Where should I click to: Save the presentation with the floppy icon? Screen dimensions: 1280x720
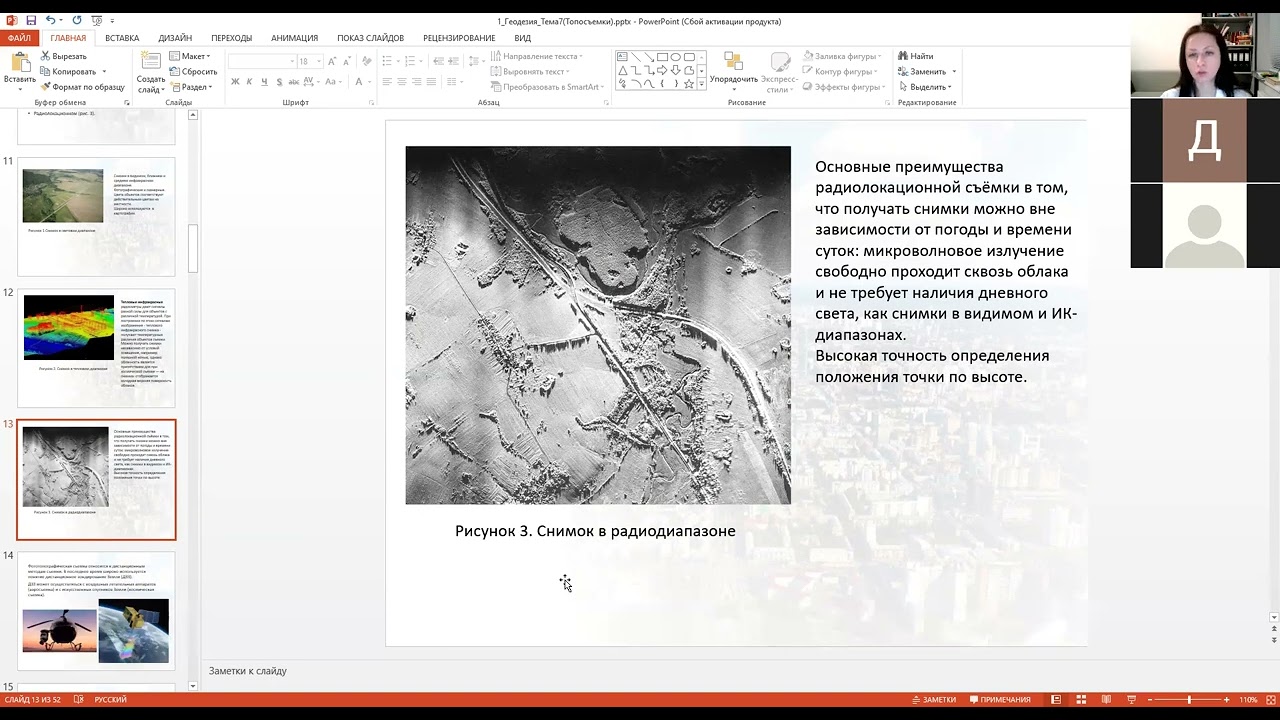[31, 21]
